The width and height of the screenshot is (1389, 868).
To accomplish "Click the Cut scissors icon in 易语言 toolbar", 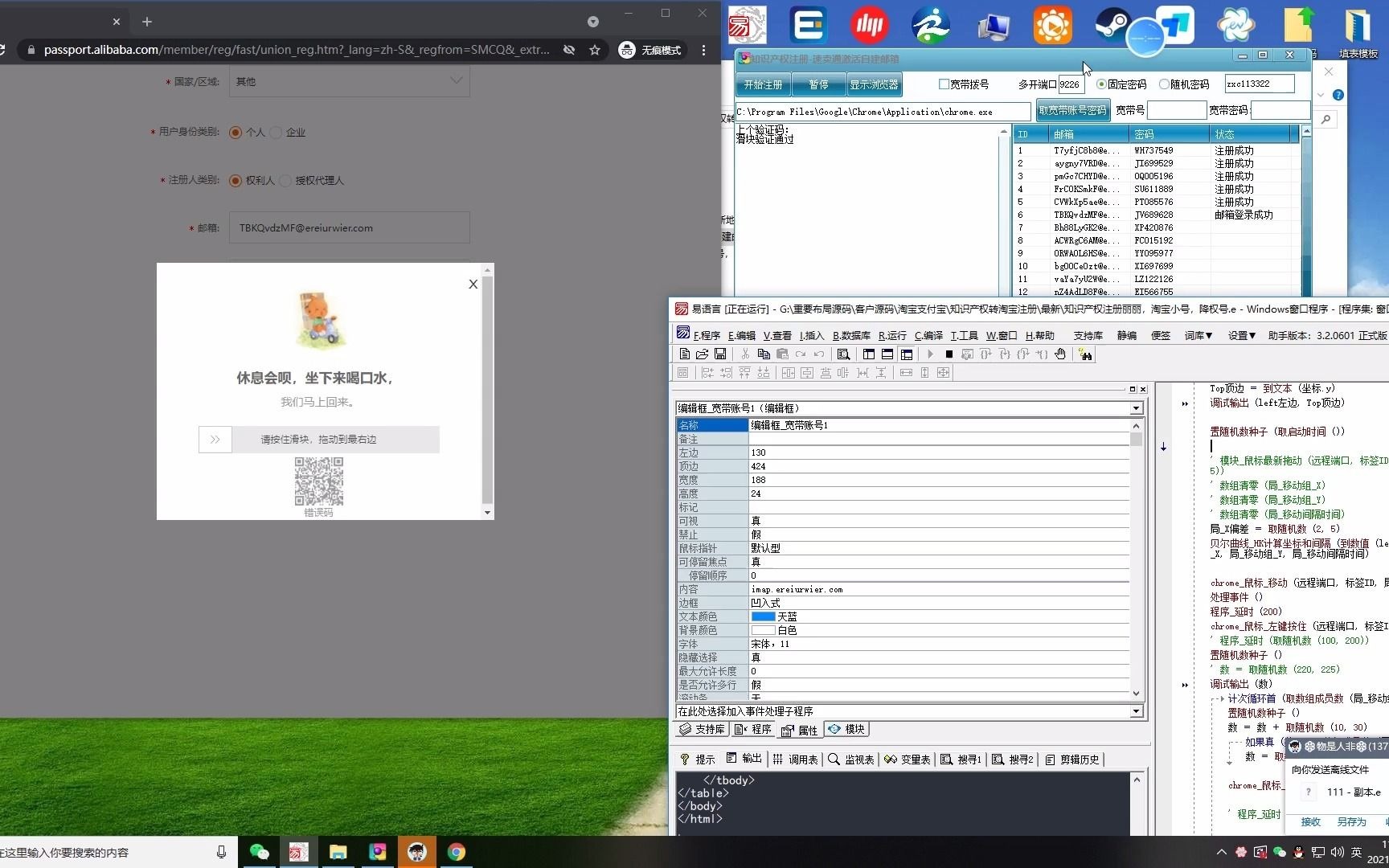I will (x=745, y=354).
